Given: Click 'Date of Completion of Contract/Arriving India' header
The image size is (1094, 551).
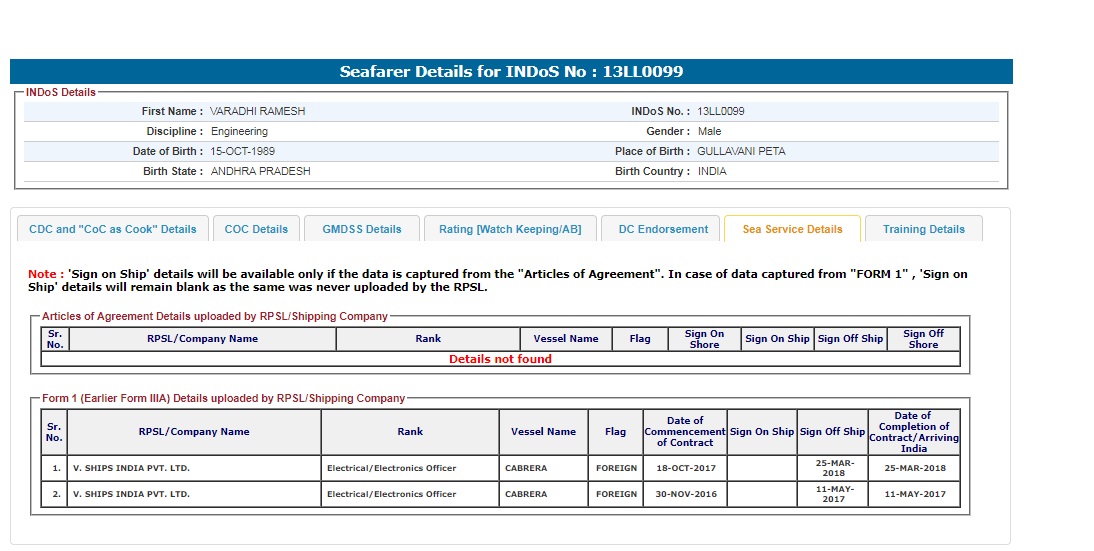Looking at the screenshot, I should (913, 431).
